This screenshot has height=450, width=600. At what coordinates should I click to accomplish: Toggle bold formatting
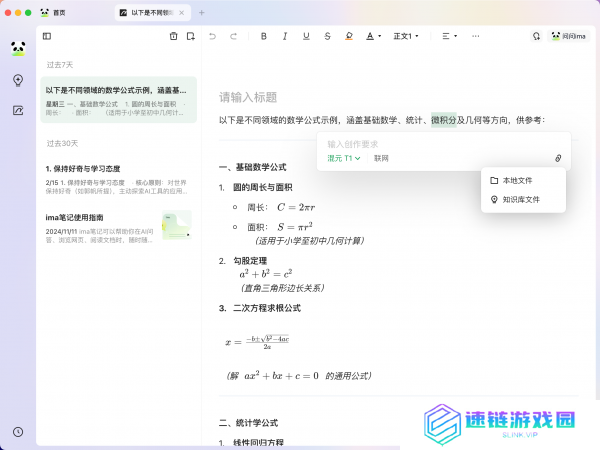click(x=264, y=36)
